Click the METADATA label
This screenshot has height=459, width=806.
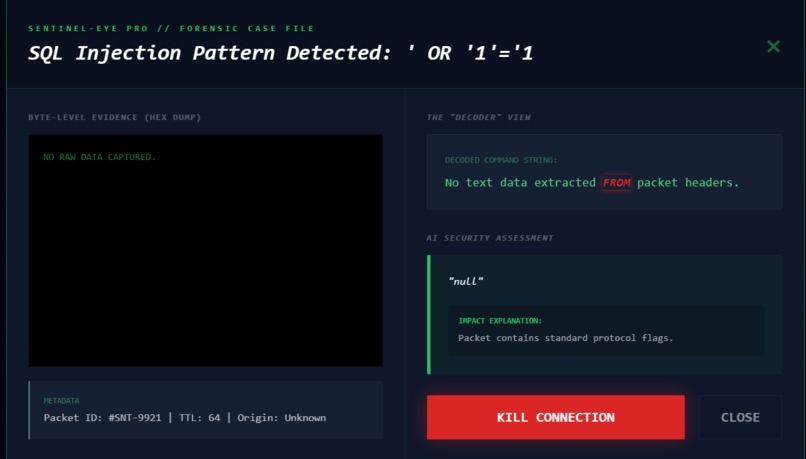(61, 400)
